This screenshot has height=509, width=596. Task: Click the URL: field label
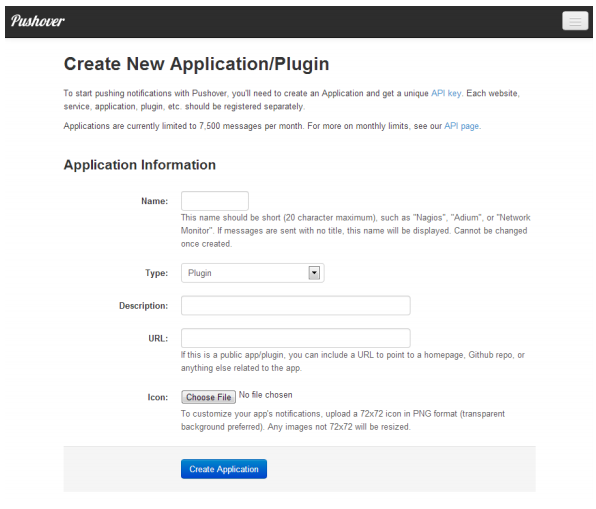click(x=158, y=338)
